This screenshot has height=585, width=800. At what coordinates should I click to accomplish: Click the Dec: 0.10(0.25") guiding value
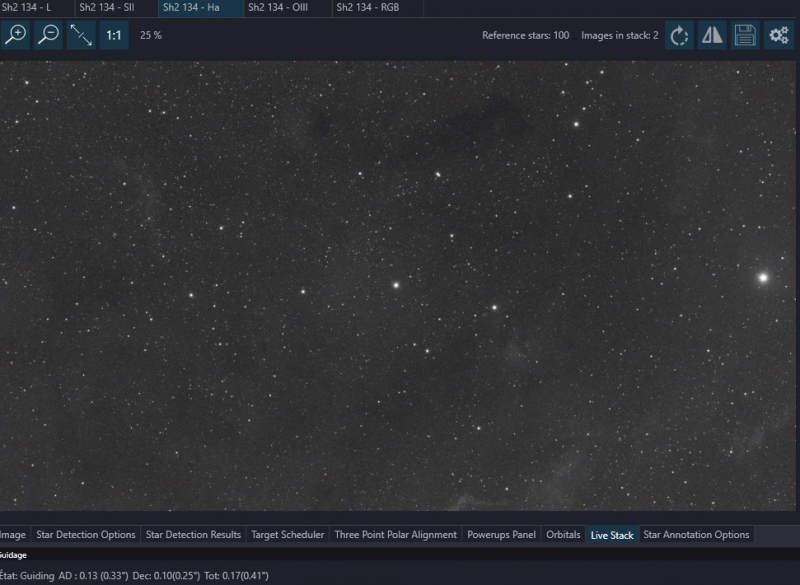166,575
